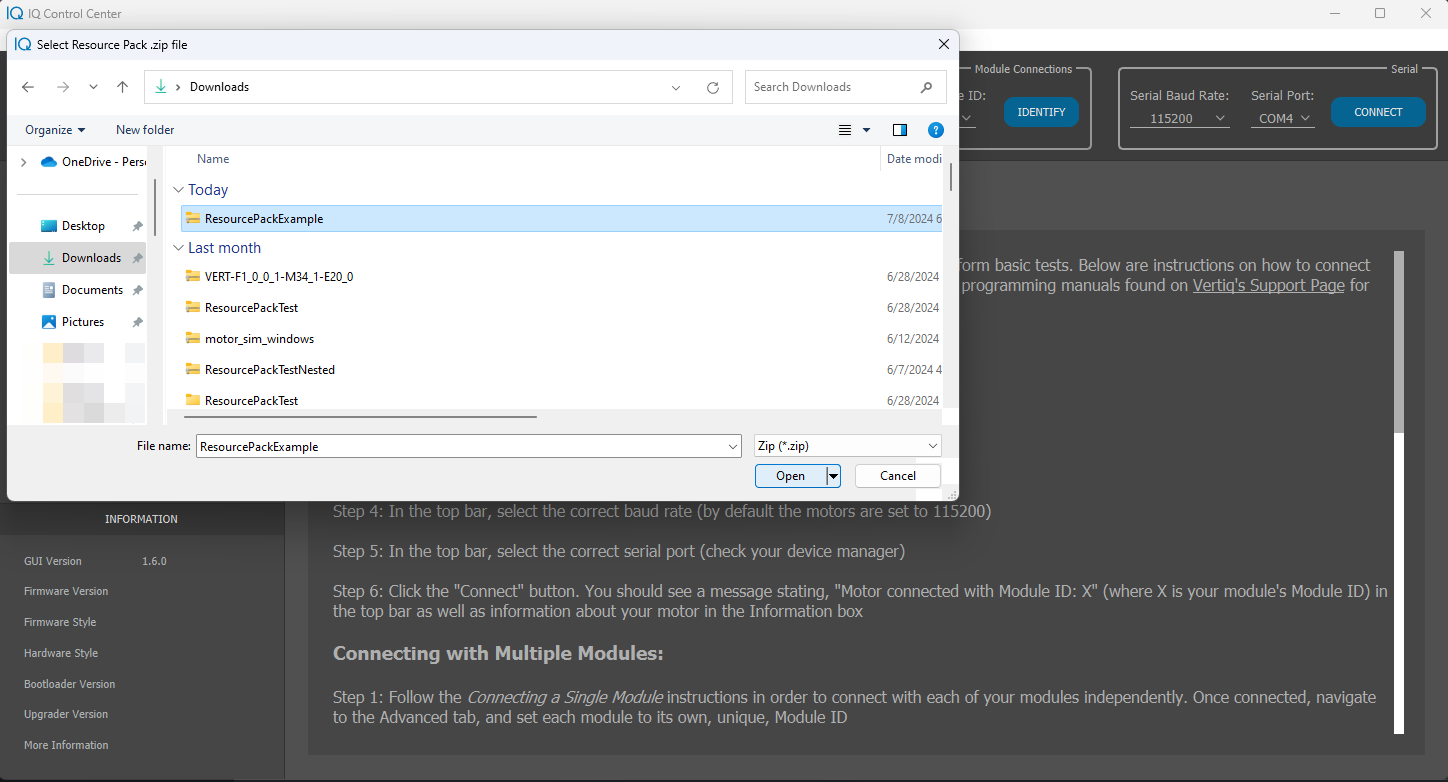
Task: Click Bootloader Version information row
Action: (70, 684)
